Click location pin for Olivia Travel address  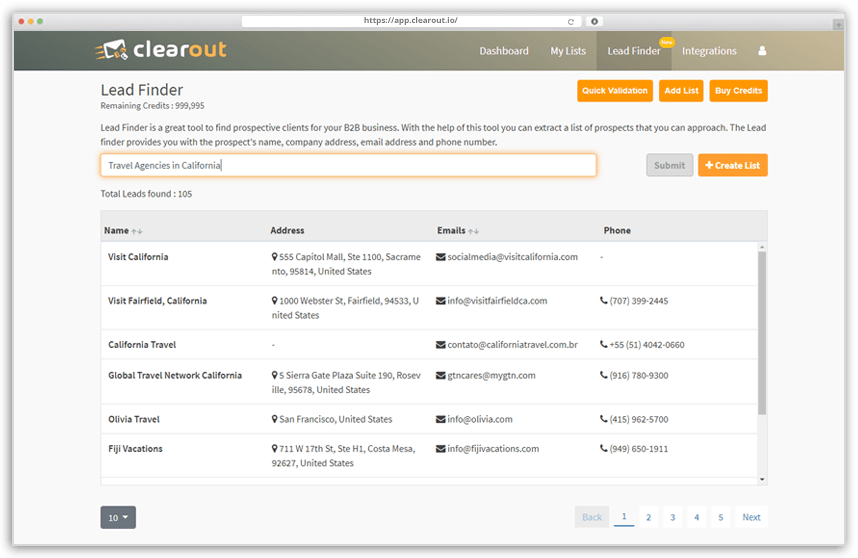[275, 419]
